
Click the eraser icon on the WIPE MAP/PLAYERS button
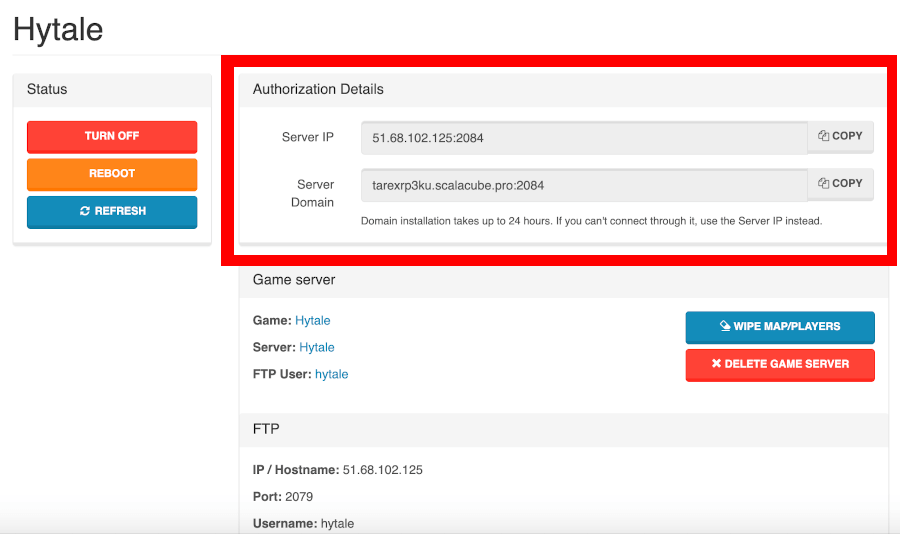[725, 326]
